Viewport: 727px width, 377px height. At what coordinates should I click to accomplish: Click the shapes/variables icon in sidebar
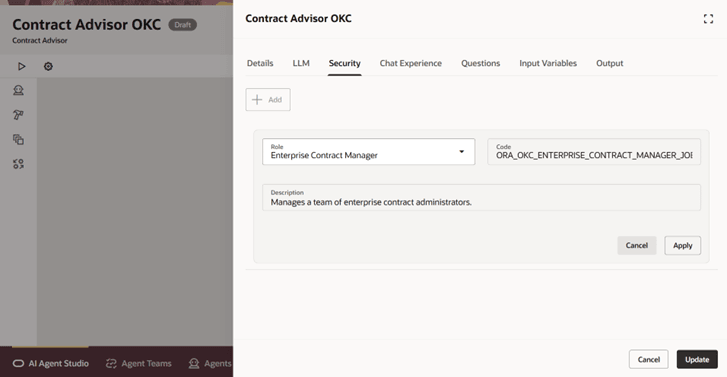coord(19,164)
